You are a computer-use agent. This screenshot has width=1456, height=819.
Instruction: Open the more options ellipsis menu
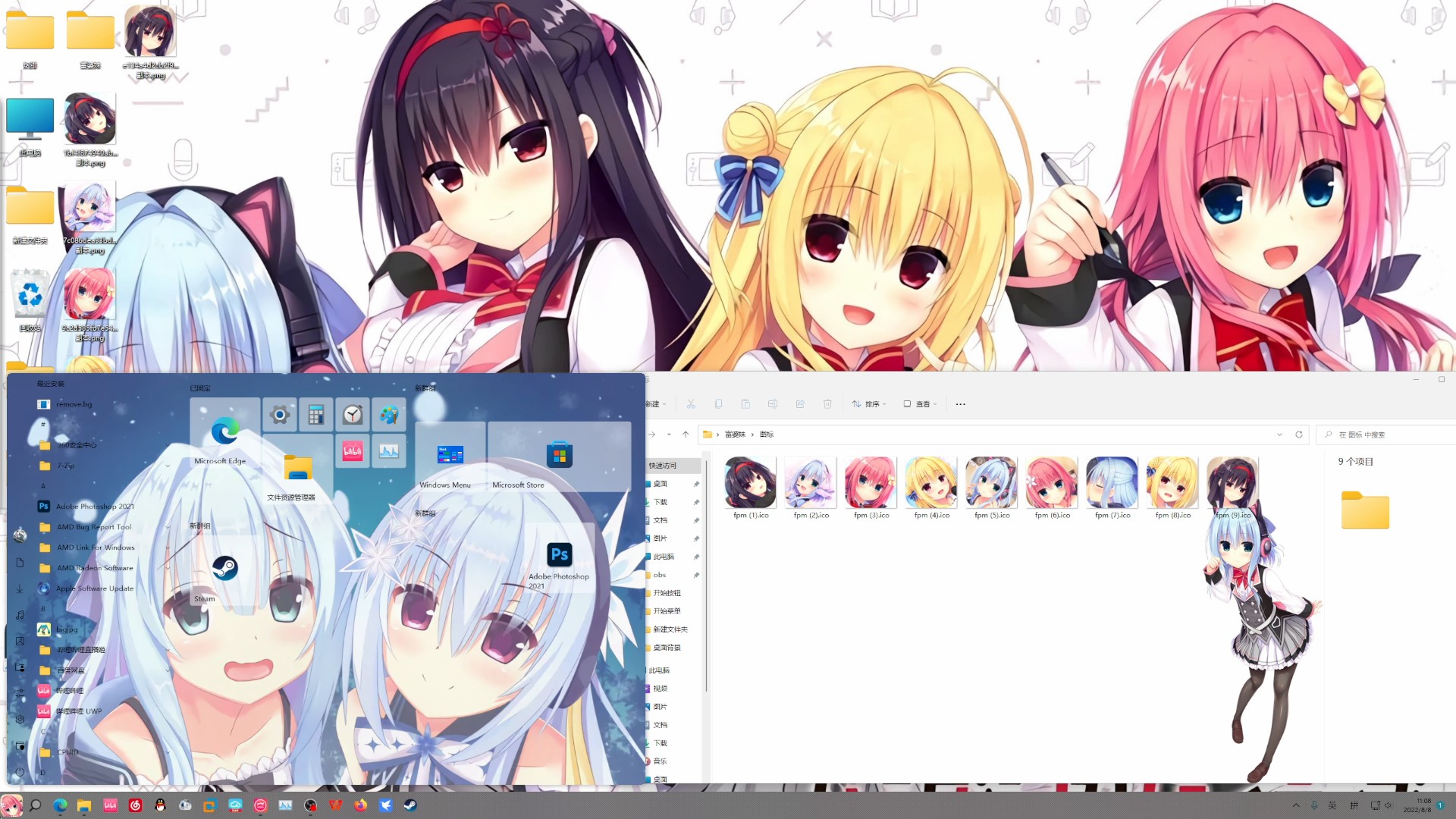point(961,404)
